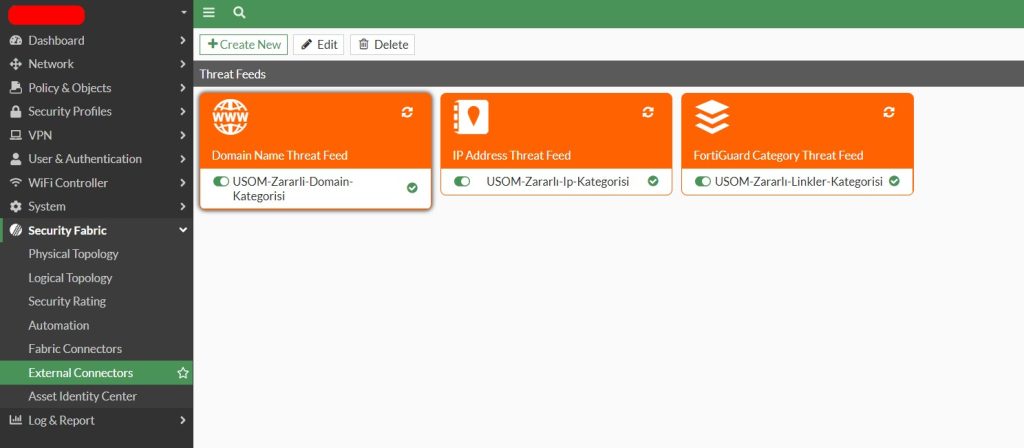The image size is (1024, 448).
Task: Go to Asset Identity Center
Action: 82,396
